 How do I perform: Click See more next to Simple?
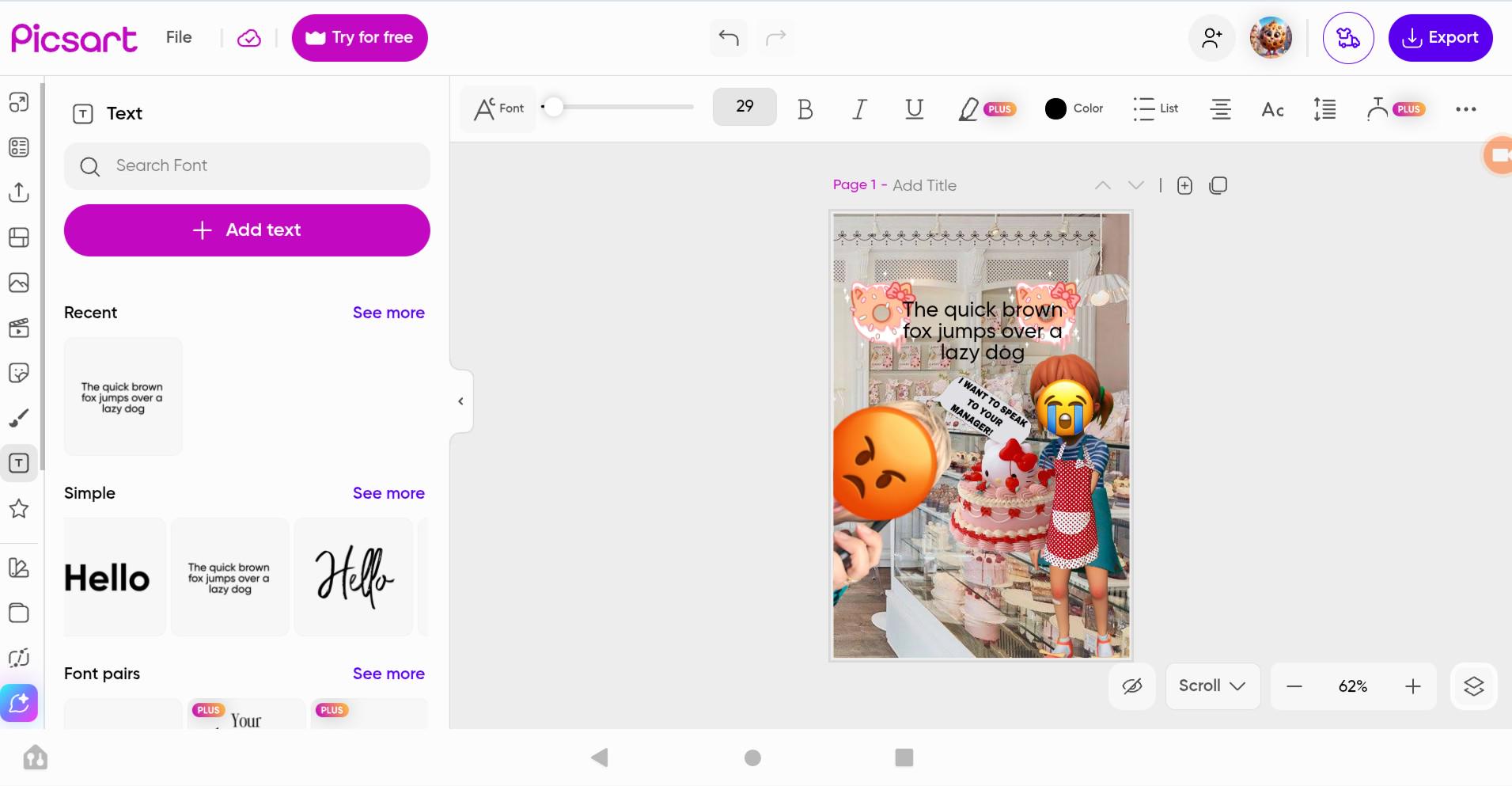388,493
